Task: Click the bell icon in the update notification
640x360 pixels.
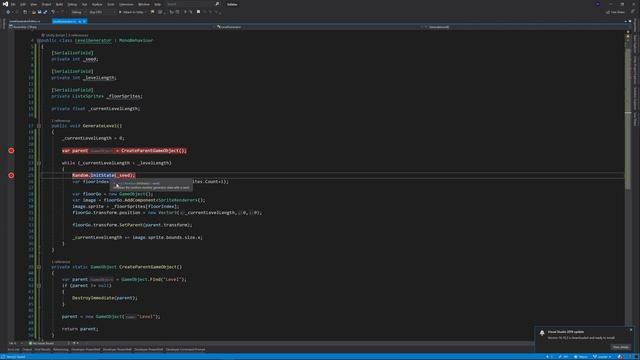Action: coord(542,333)
